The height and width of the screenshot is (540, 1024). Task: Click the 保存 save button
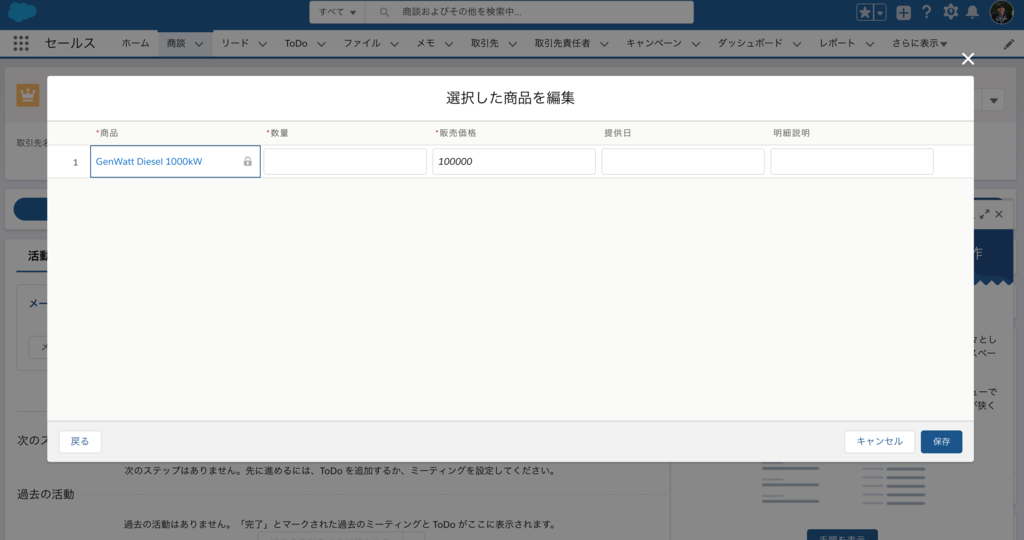click(942, 441)
